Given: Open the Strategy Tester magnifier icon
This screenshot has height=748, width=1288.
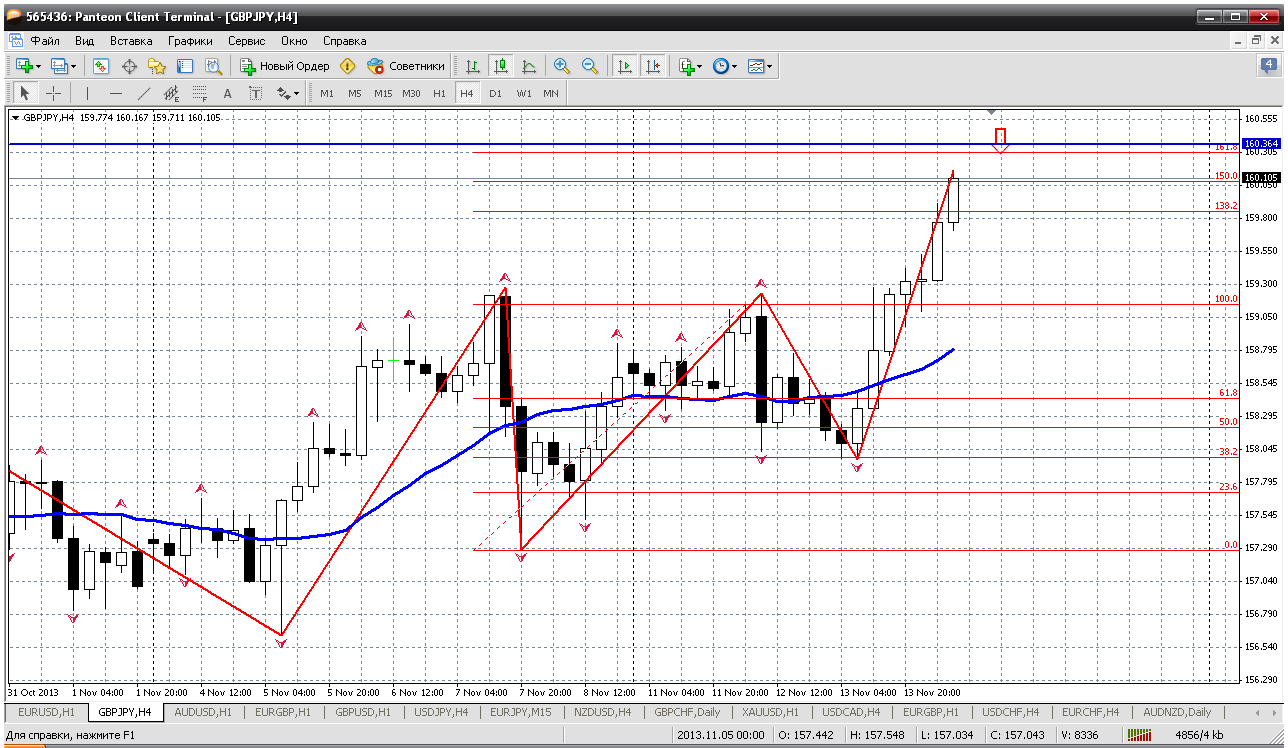Looking at the screenshot, I should (x=213, y=66).
